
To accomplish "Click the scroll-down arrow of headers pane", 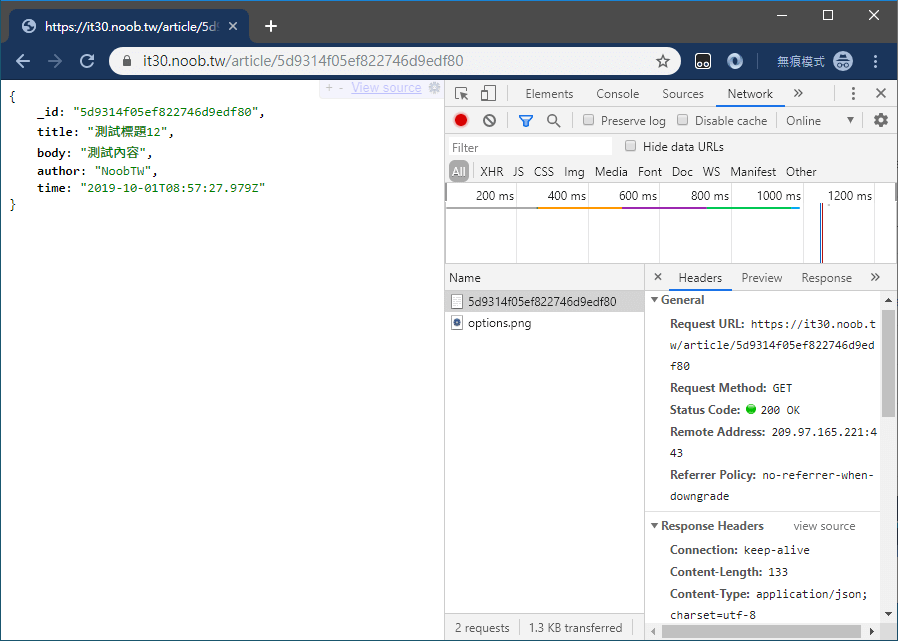I will [x=888, y=614].
